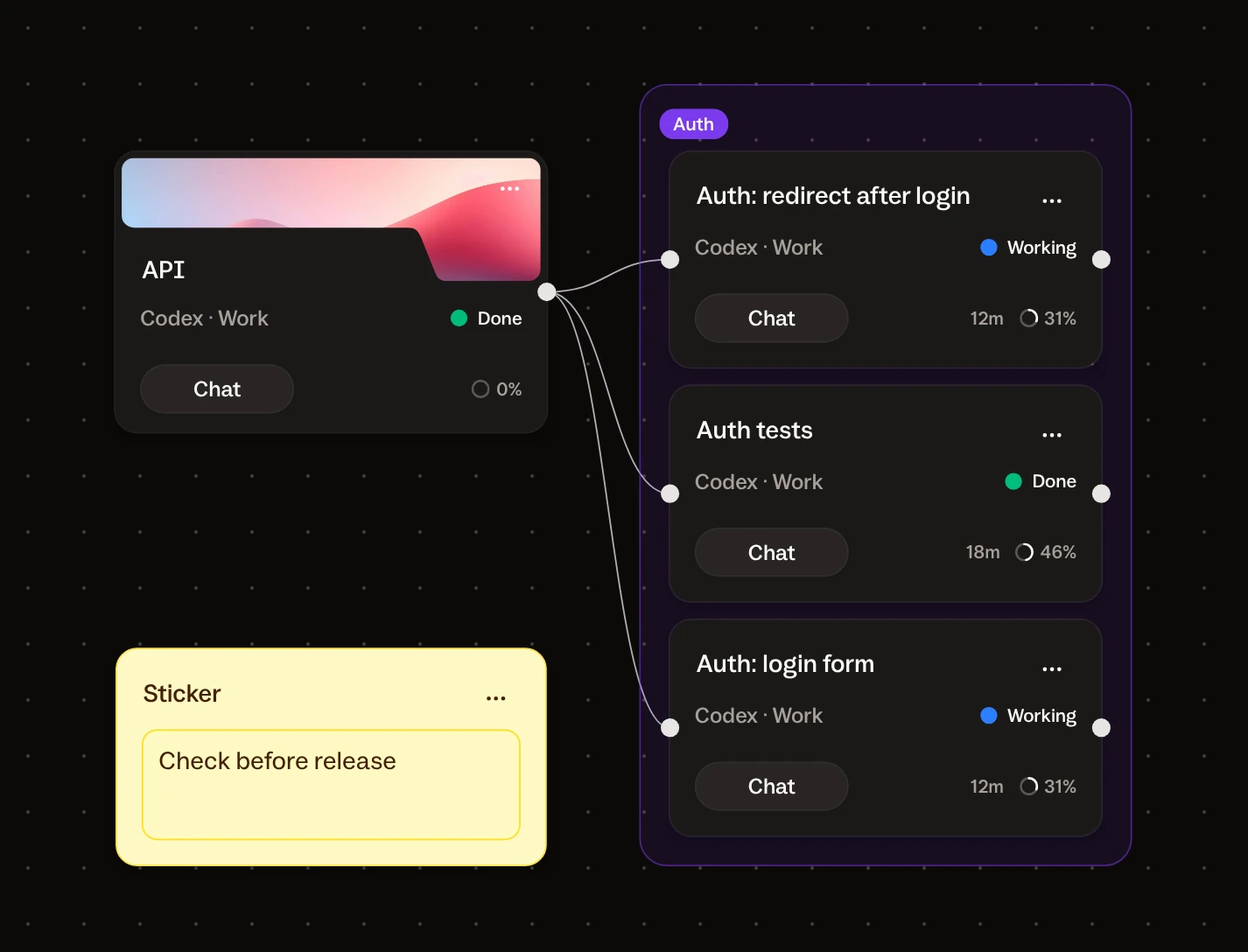This screenshot has height=952, width=1248.
Task: Open the three-dot menu on the API card
Action: click(x=509, y=189)
